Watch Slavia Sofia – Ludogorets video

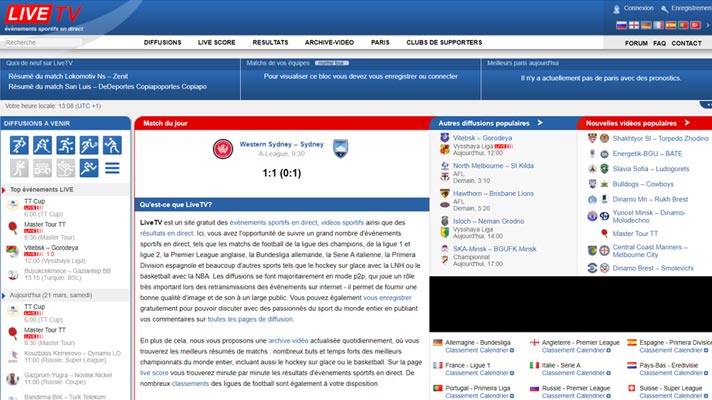pos(651,169)
